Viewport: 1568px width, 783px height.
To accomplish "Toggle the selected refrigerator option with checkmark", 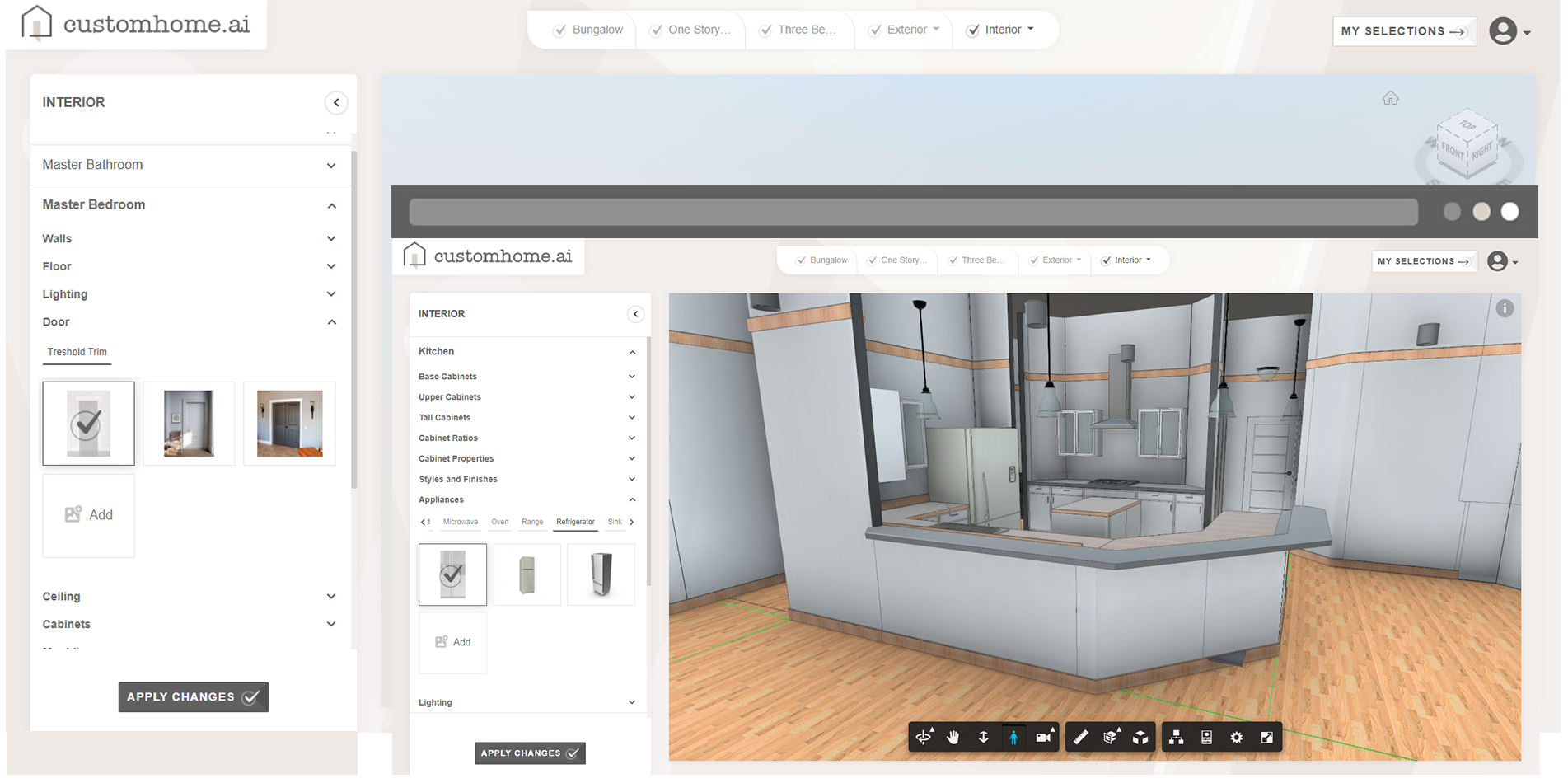I will click(452, 574).
